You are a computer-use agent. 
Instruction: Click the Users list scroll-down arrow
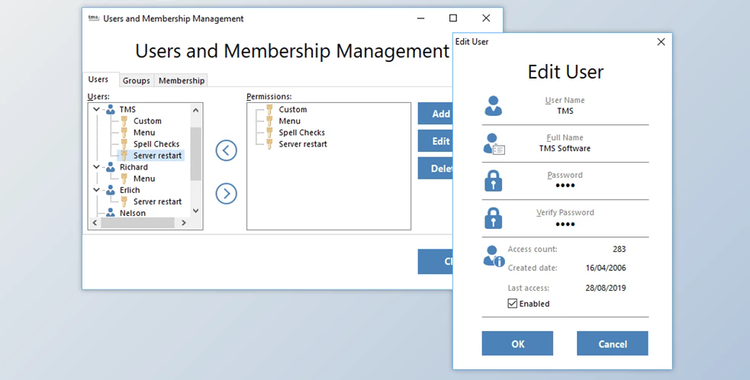196,211
